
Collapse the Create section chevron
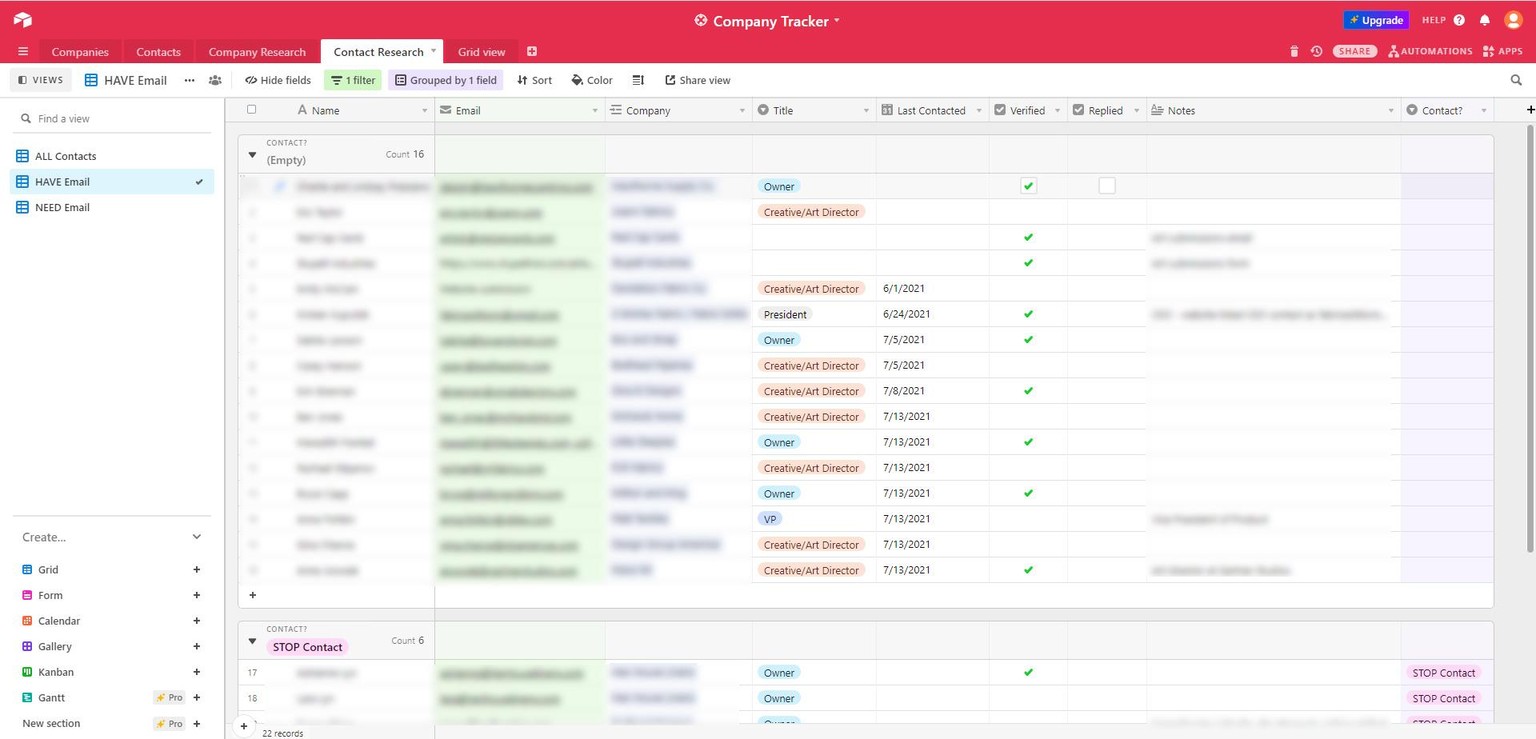pyautogui.click(x=197, y=537)
